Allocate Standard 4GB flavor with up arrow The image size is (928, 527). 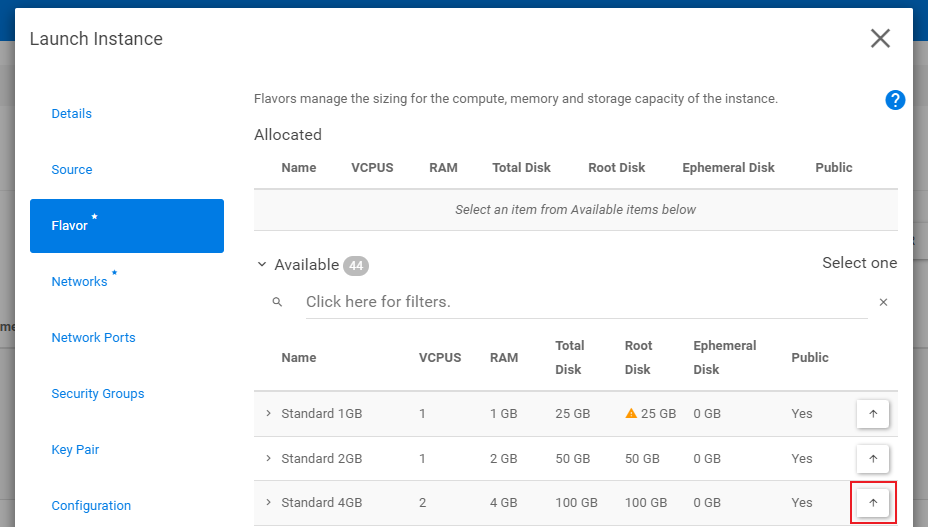pyautogui.click(x=873, y=503)
